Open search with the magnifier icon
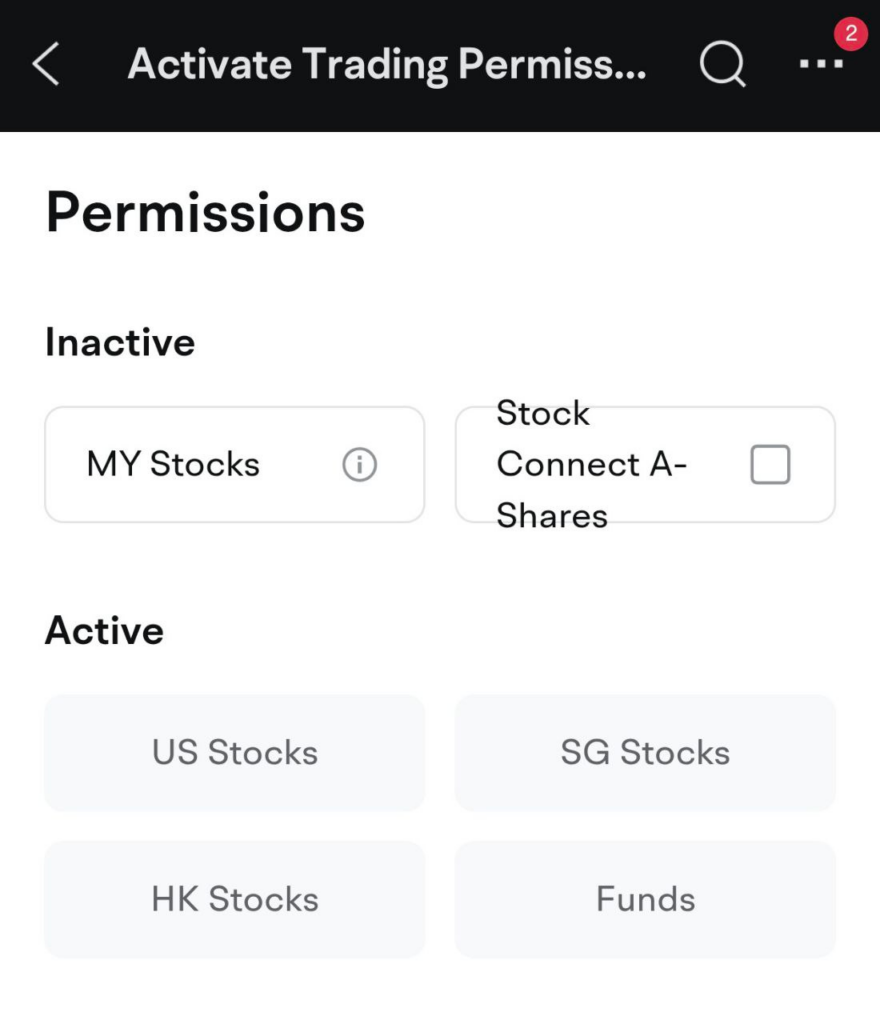This screenshot has width=880, height=1024. pos(722,65)
